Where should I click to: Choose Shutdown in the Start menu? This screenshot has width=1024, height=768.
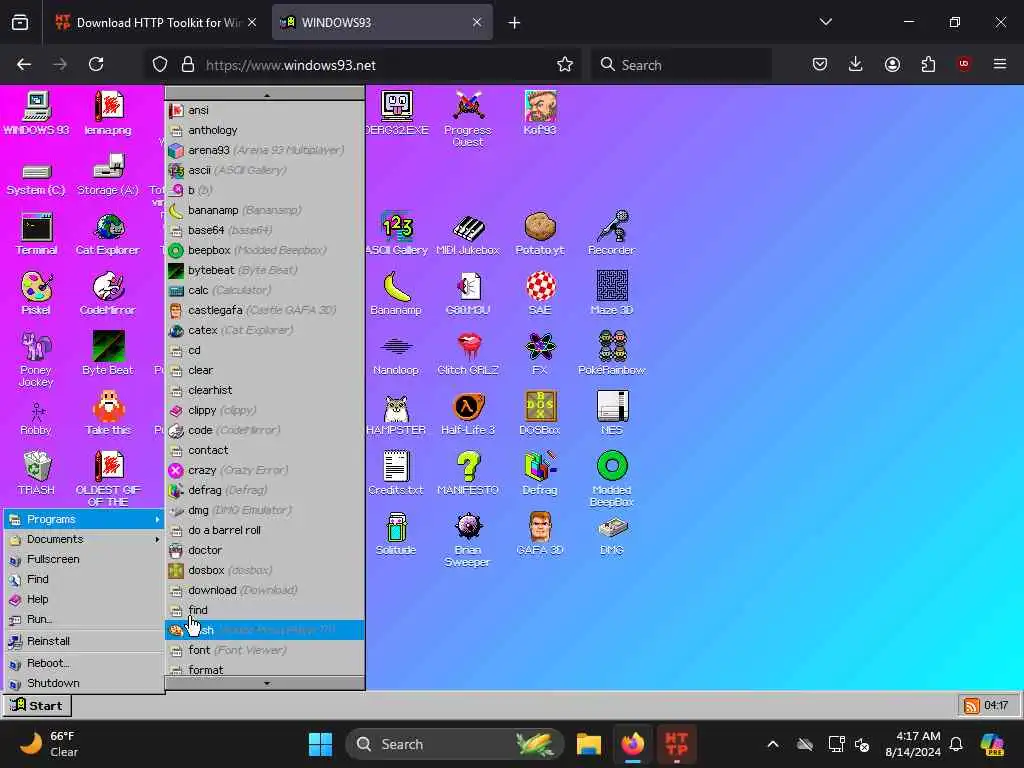coord(84,683)
